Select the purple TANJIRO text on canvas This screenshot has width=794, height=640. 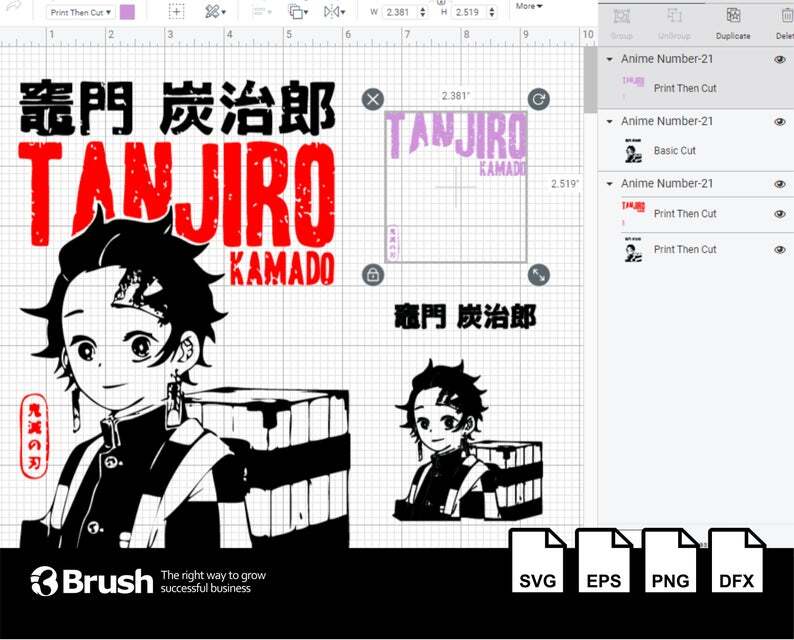pyautogui.click(x=457, y=134)
